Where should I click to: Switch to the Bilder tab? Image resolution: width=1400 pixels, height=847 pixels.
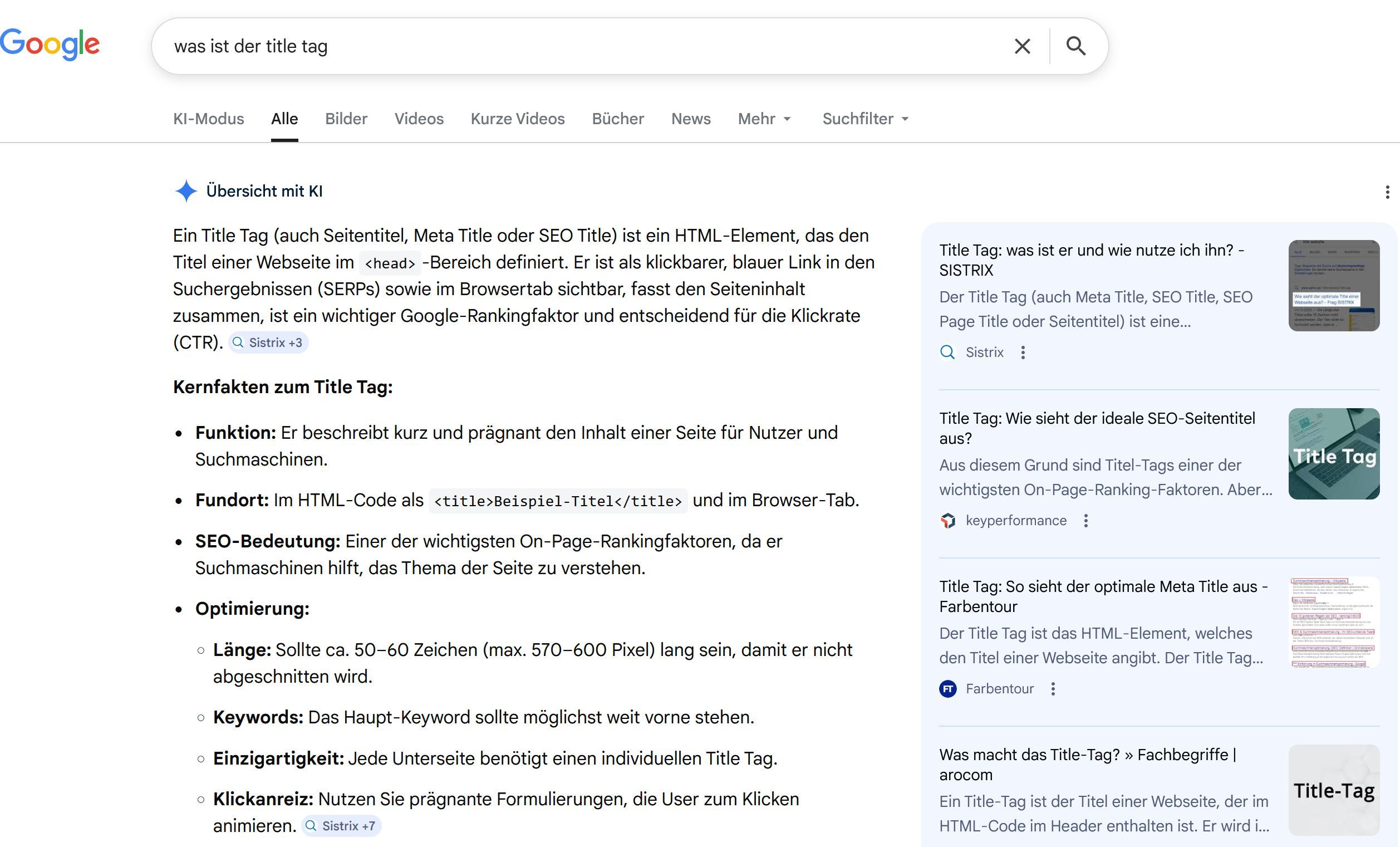[346, 119]
